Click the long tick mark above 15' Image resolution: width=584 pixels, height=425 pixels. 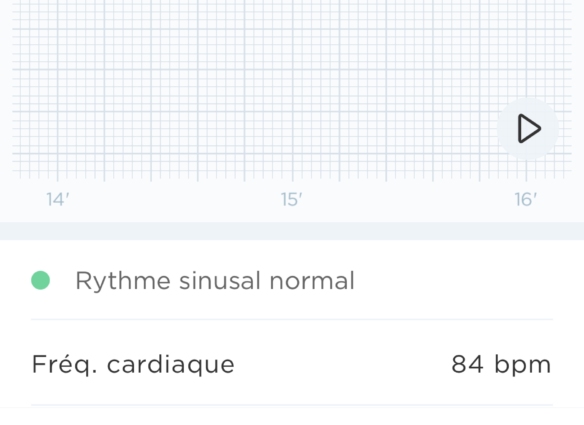tap(292, 176)
